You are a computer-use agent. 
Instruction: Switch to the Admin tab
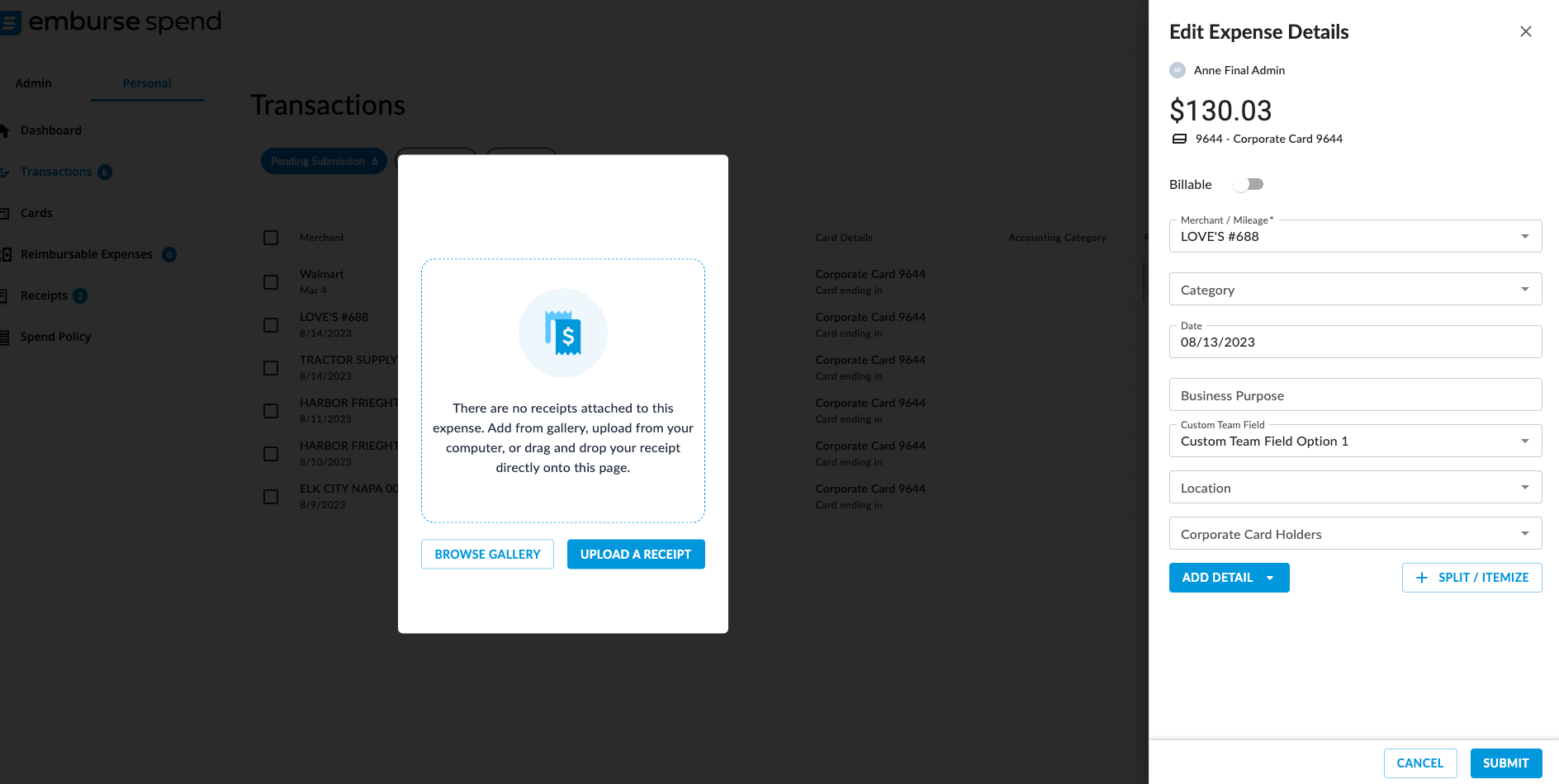[34, 83]
